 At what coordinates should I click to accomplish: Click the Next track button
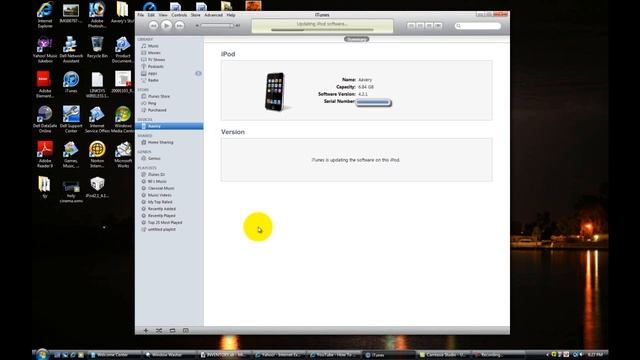click(x=179, y=25)
